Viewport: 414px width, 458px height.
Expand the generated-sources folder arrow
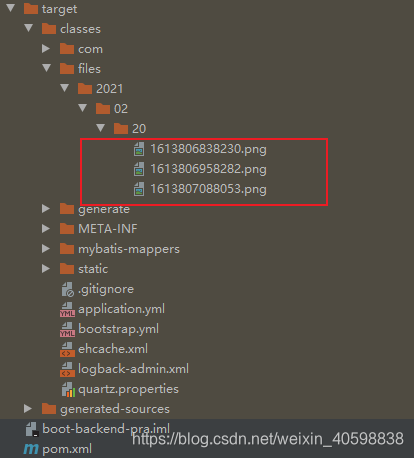pos(28,409)
